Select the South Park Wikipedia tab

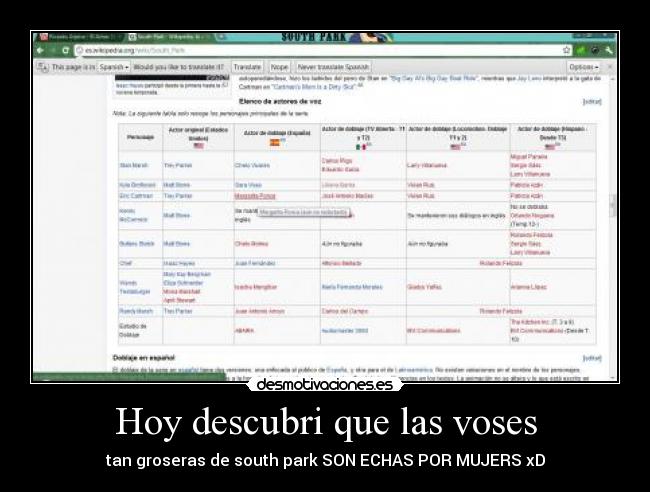point(170,37)
